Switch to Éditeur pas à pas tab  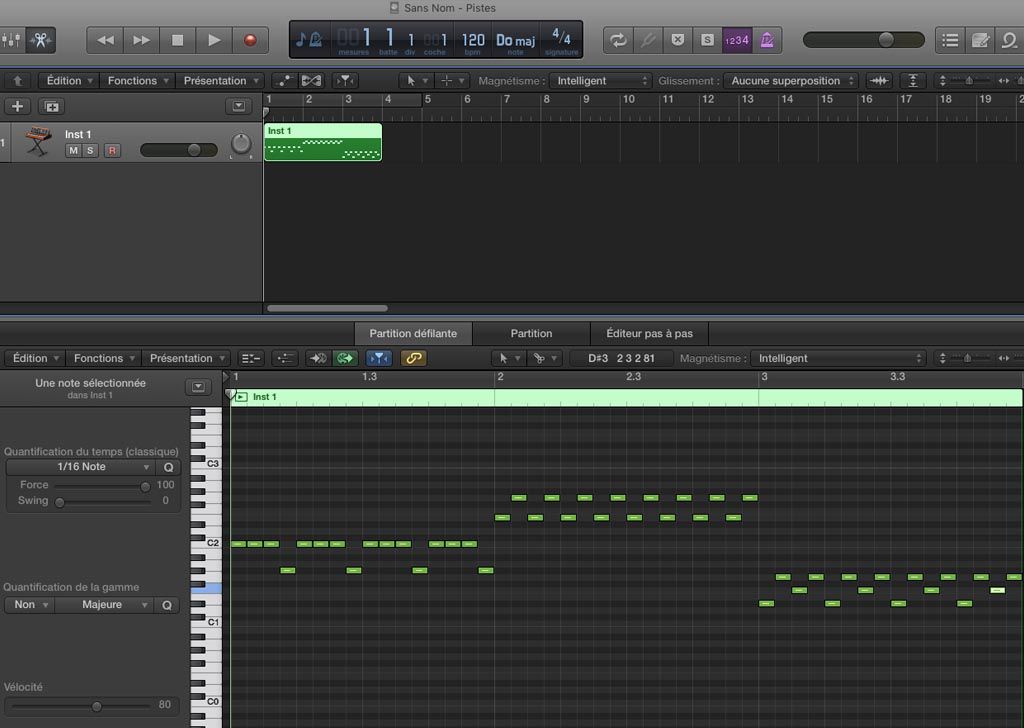(649, 333)
